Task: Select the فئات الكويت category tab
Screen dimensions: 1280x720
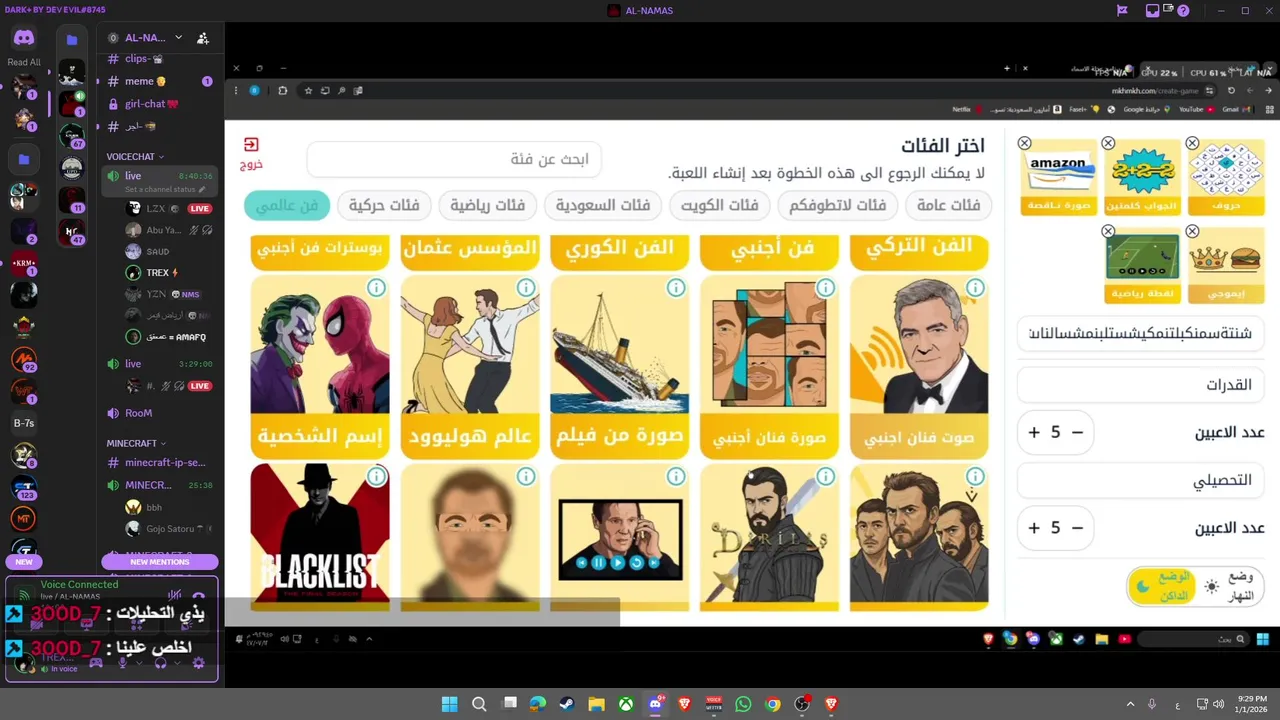Action: [720, 206]
